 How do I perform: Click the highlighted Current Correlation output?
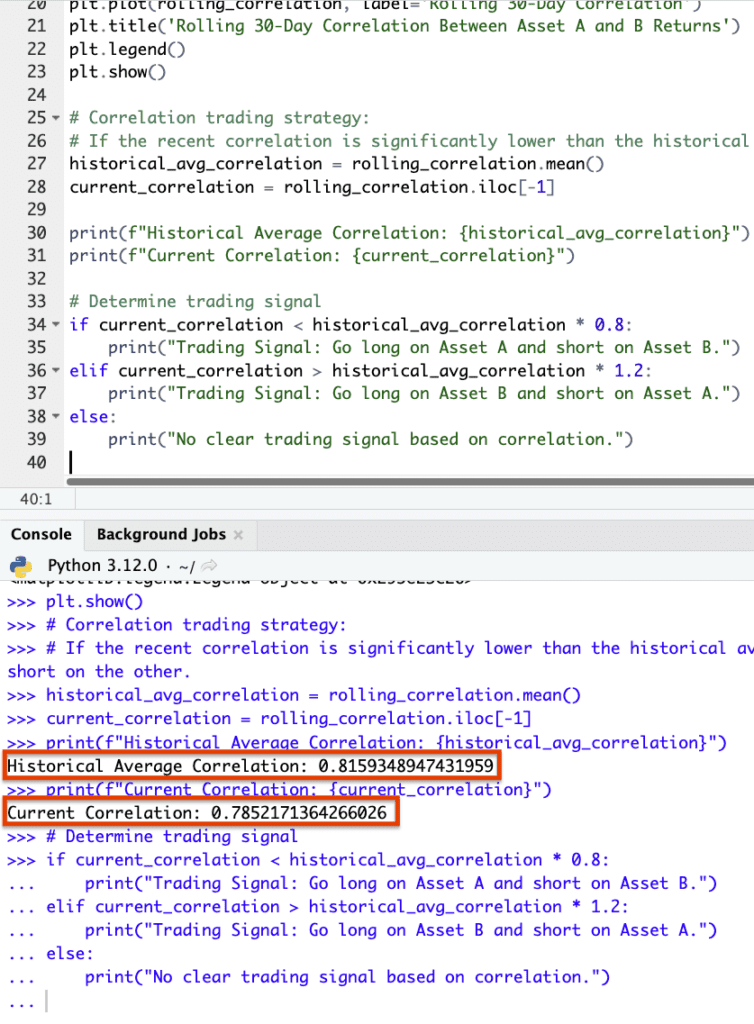click(x=198, y=812)
